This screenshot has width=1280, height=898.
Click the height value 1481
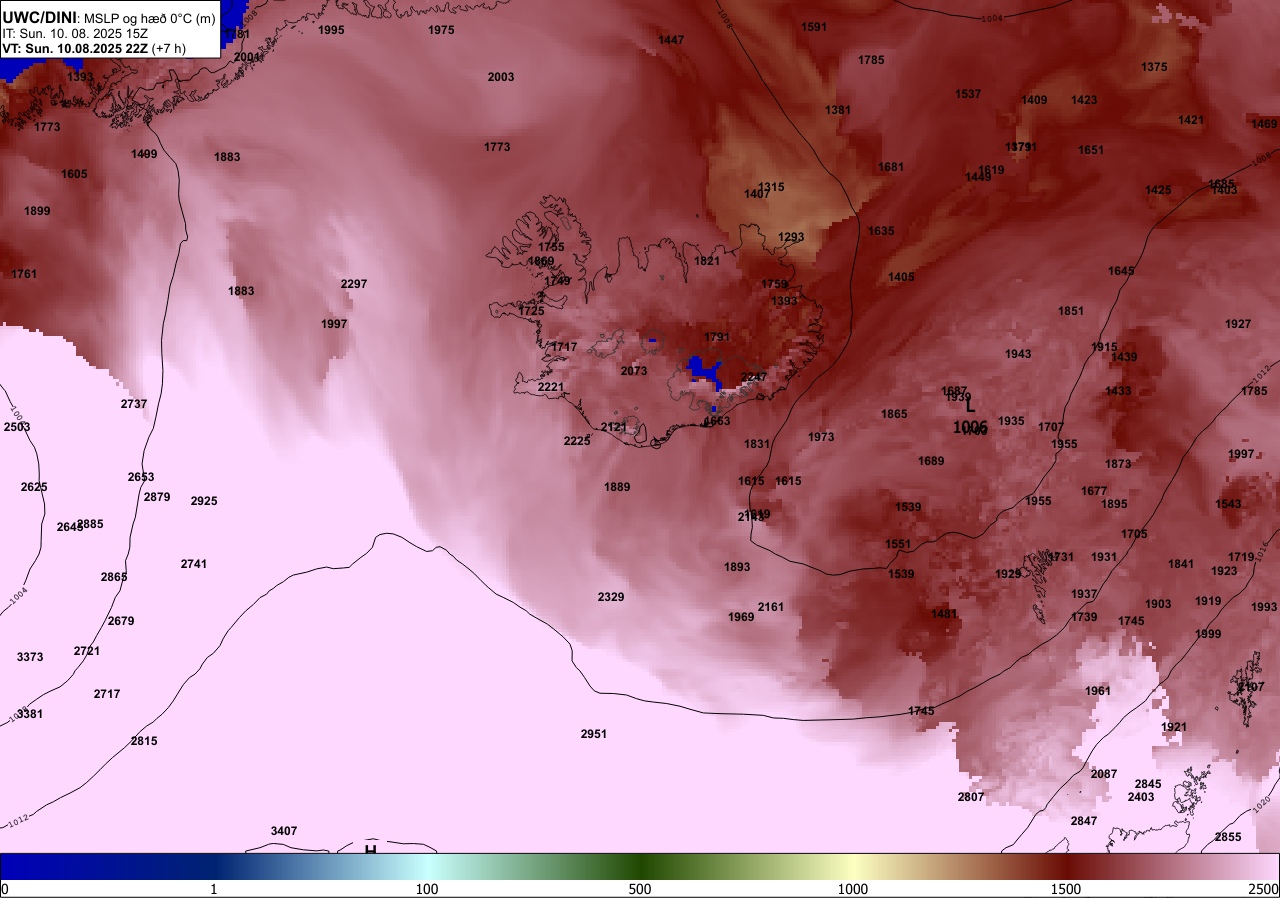tap(944, 614)
